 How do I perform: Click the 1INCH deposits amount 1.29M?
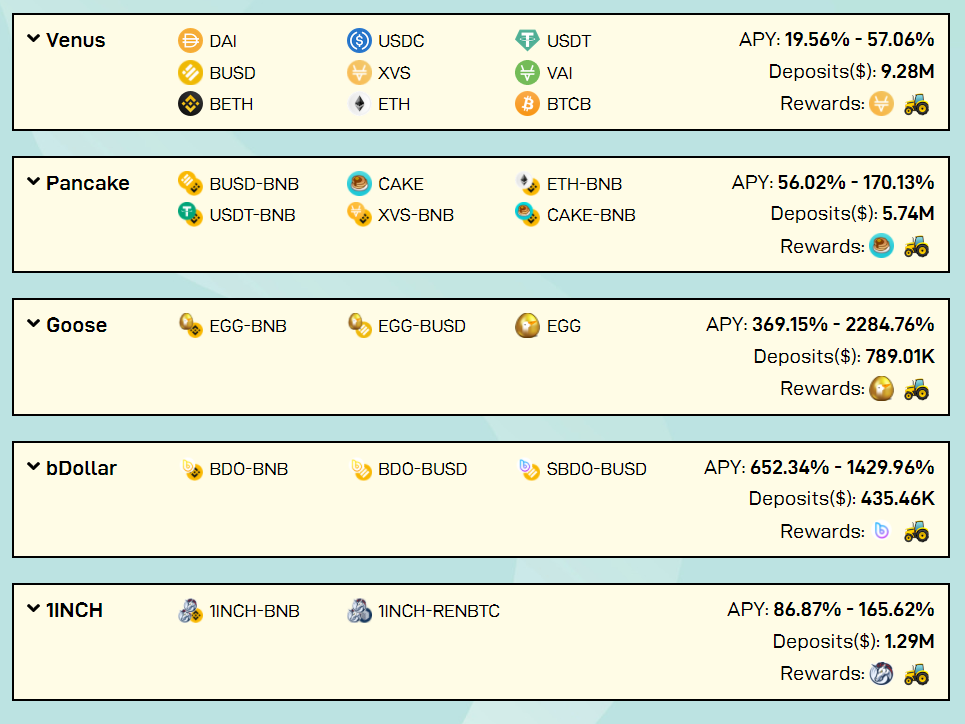[x=909, y=641]
